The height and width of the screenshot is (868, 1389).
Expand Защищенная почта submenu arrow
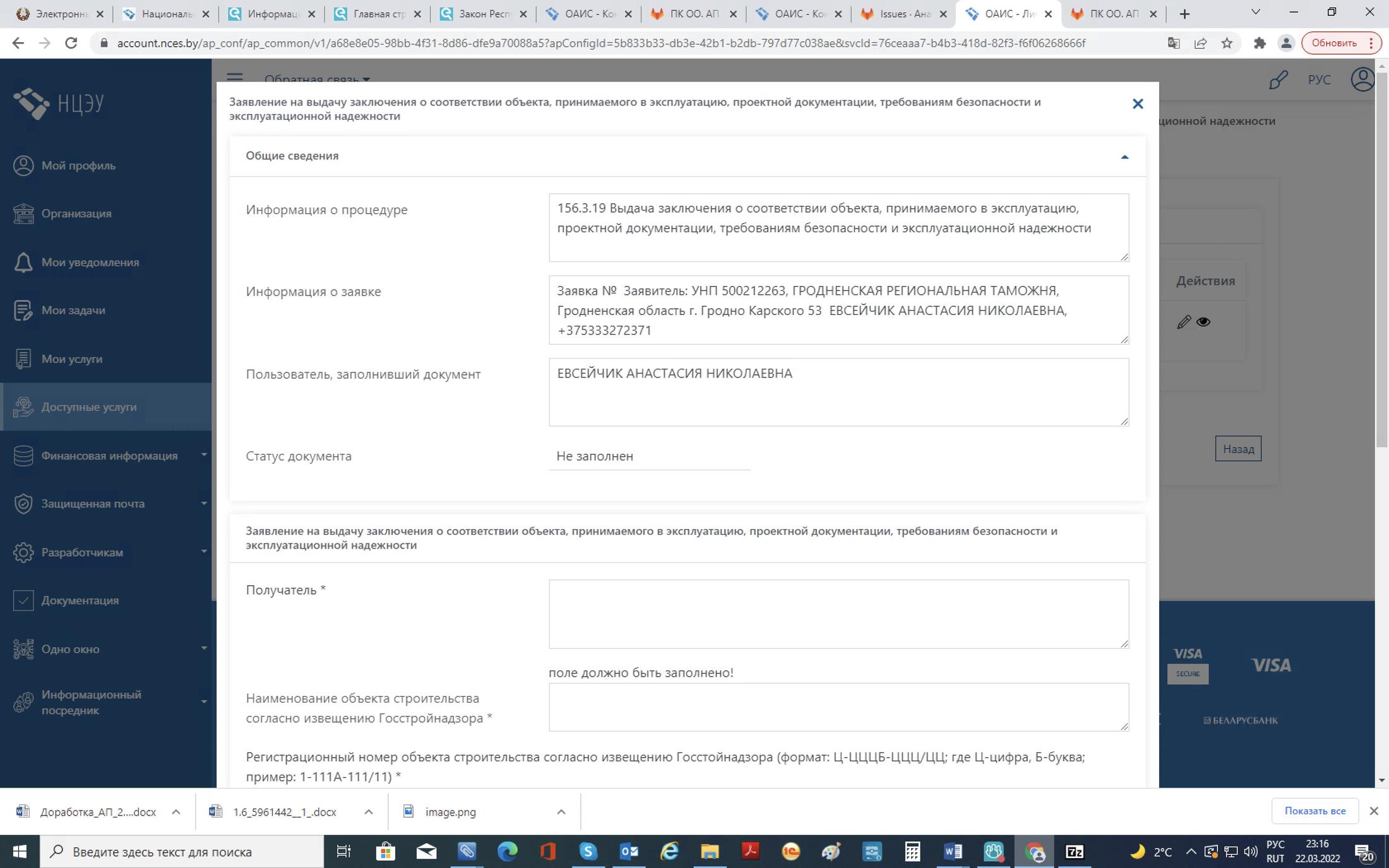click(x=204, y=503)
